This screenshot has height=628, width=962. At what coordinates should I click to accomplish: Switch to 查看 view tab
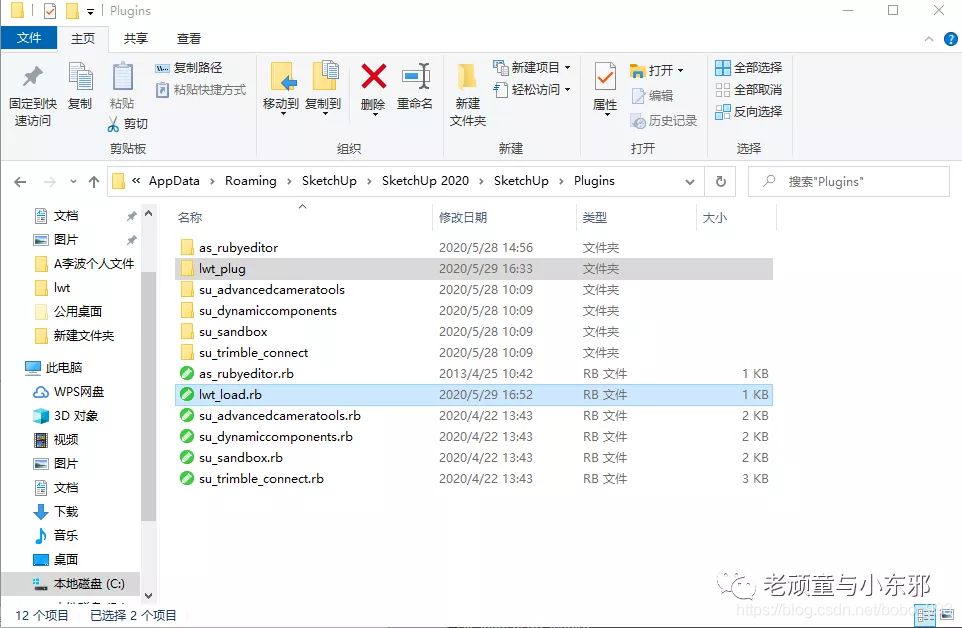point(188,39)
